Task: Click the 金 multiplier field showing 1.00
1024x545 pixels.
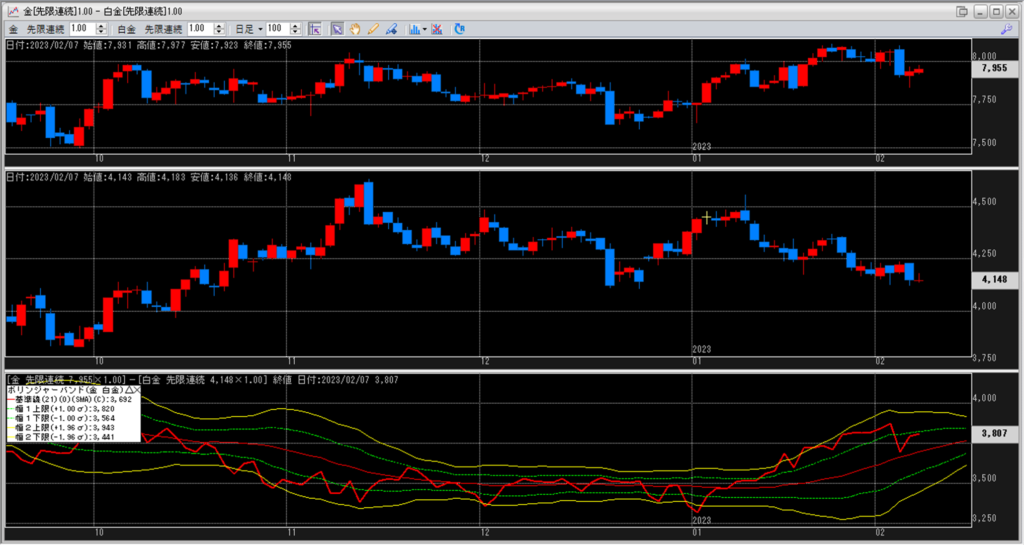Action: [81, 29]
